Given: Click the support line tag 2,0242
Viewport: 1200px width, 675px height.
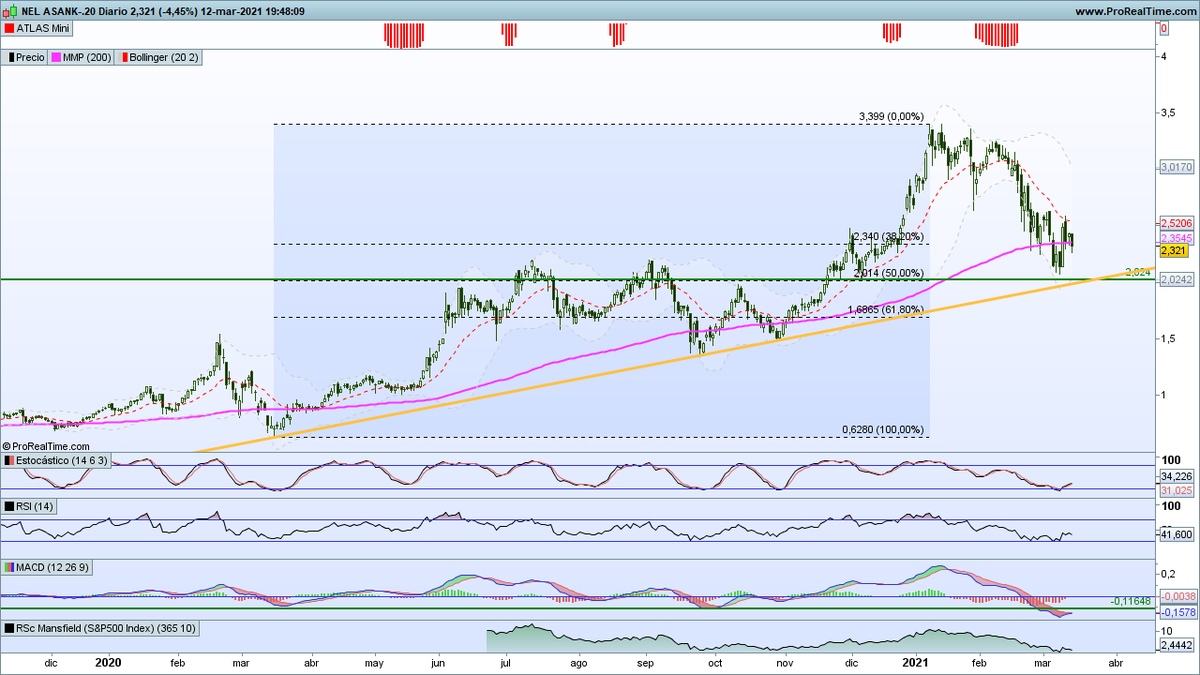Looking at the screenshot, I should tap(1175, 280).
